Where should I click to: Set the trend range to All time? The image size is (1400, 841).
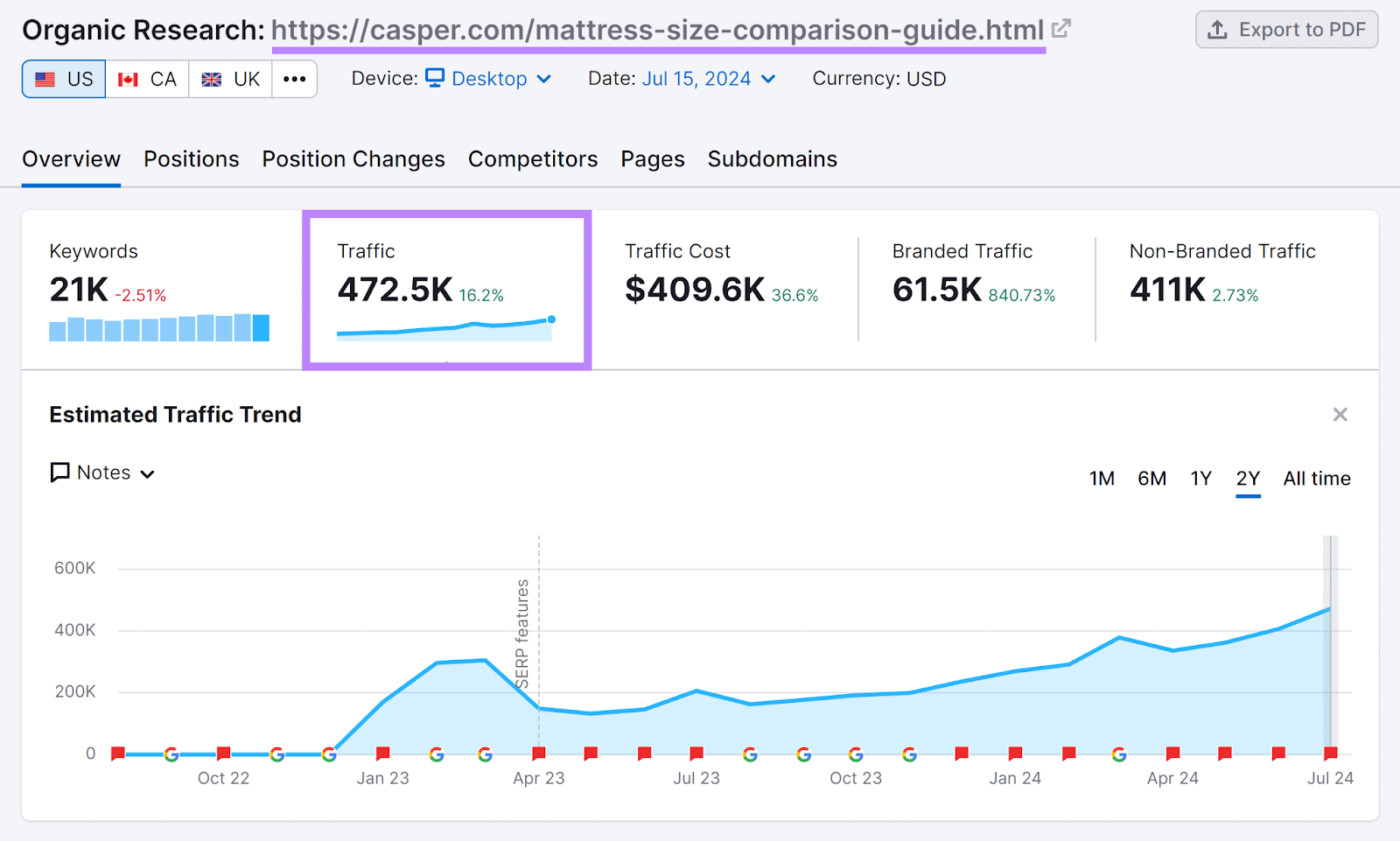(x=1317, y=479)
